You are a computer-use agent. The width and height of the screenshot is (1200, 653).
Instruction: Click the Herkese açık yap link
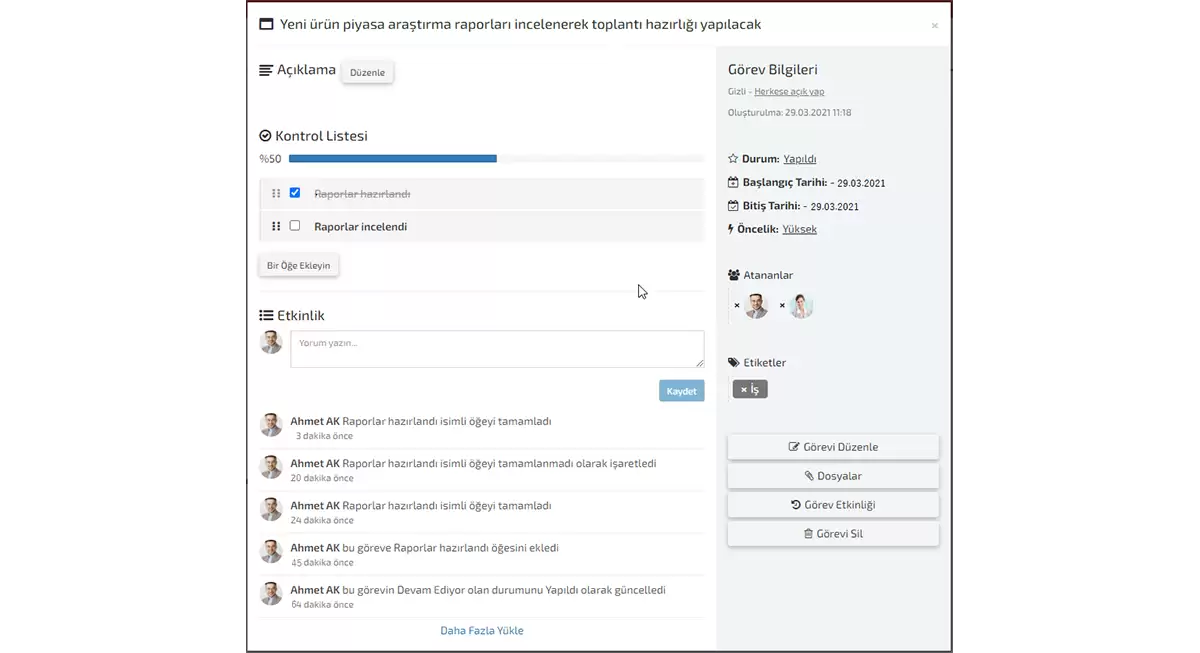pos(789,92)
